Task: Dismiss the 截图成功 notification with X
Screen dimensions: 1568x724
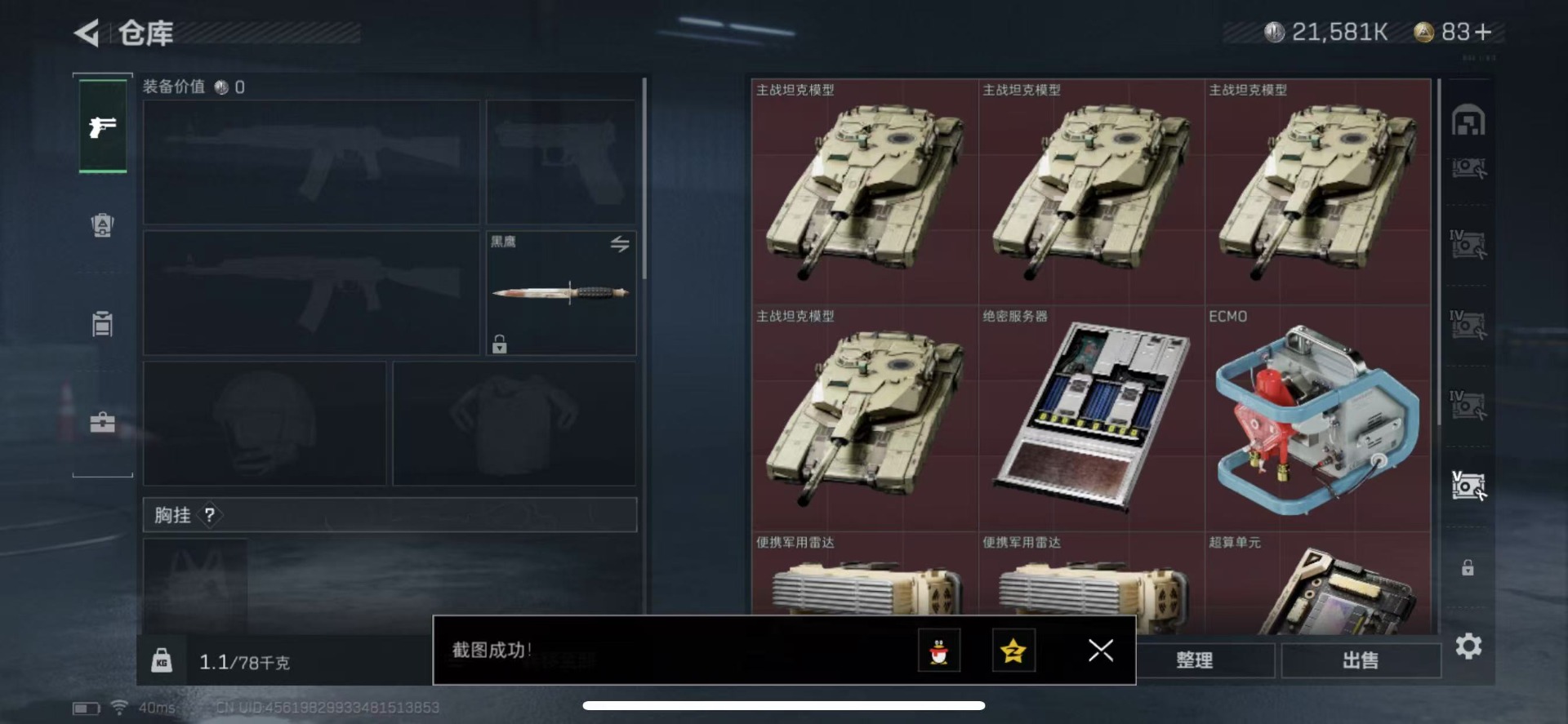Action: pyautogui.click(x=1101, y=650)
